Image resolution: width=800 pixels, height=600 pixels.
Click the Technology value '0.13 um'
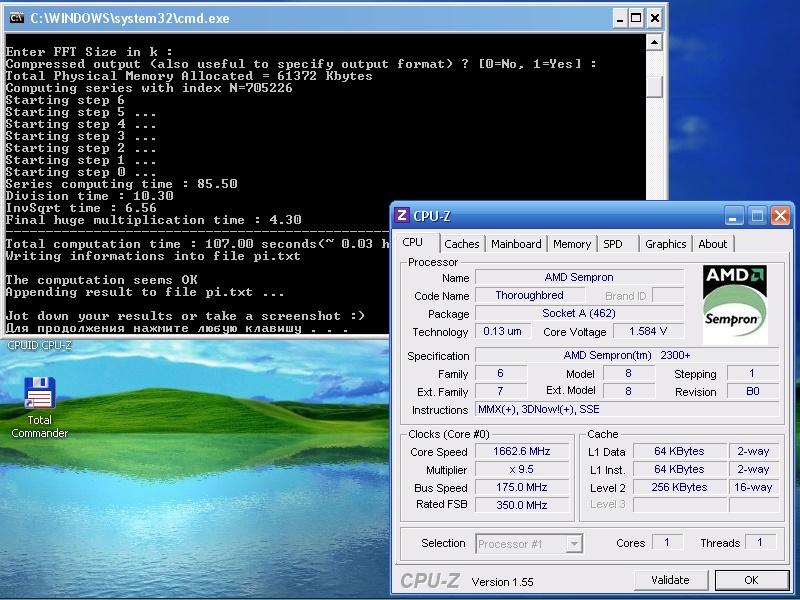tap(503, 331)
